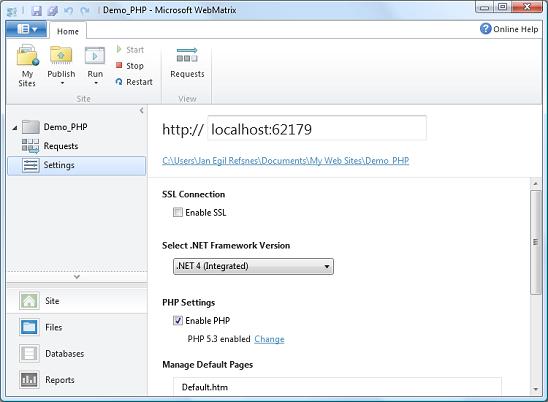Select the Home ribbon tab
Viewport: 548px width, 402px height.
pyautogui.click(x=68, y=31)
